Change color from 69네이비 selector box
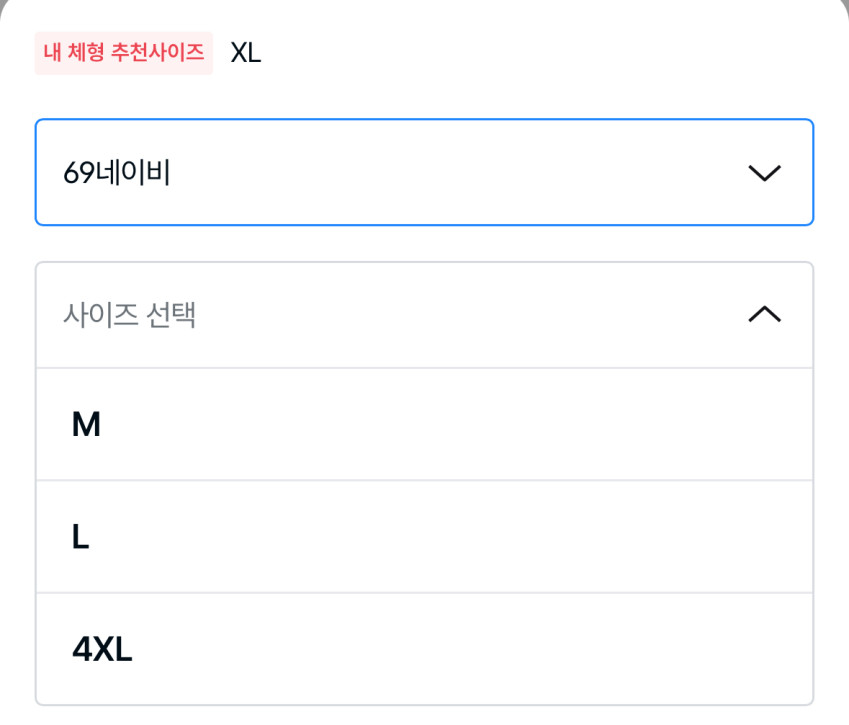849x725 pixels. tap(424, 173)
